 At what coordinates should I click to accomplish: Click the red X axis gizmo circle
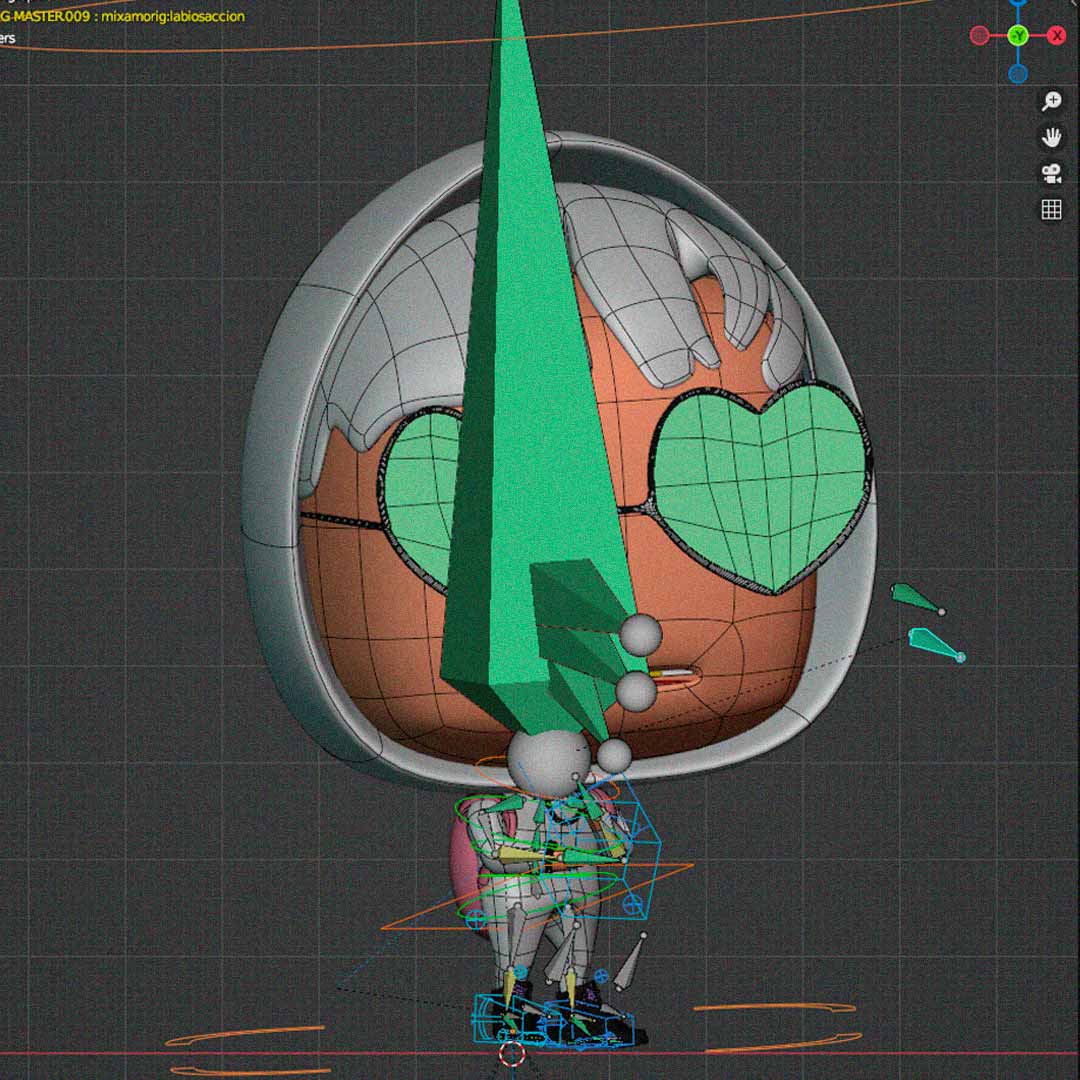tap(1056, 36)
